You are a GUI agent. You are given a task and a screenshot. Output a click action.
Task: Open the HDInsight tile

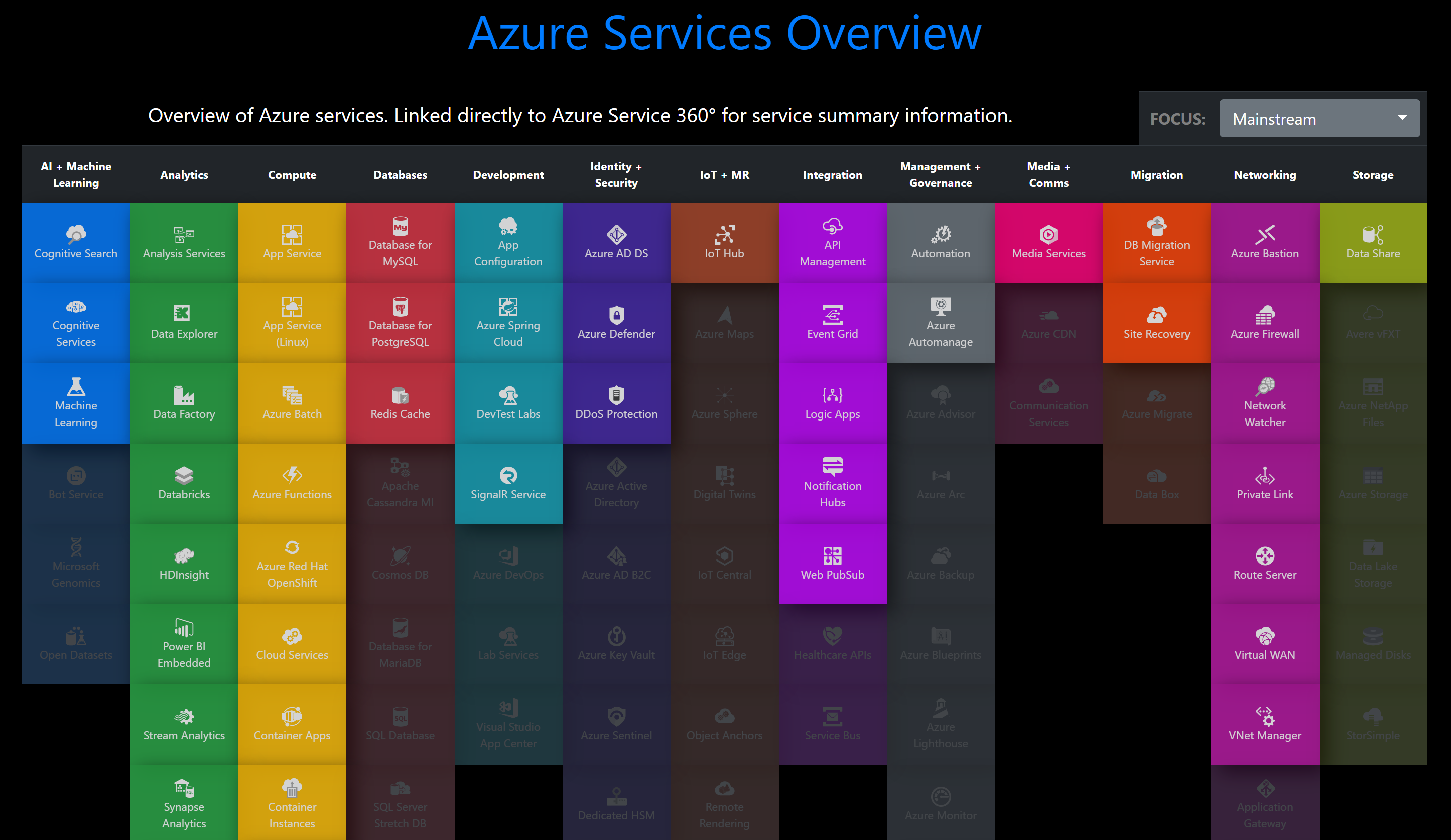(x=184, y=564)
